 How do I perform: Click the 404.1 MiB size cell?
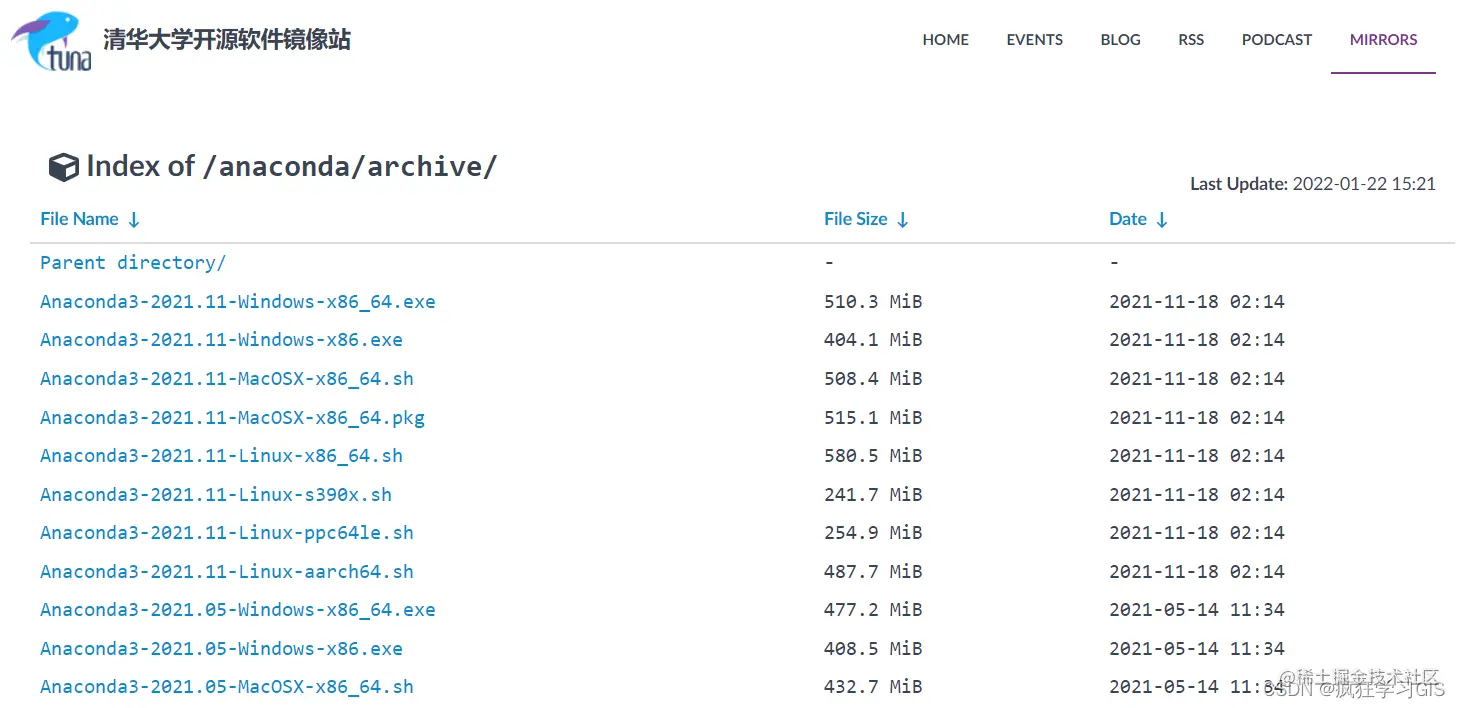[x=873, y=340]
